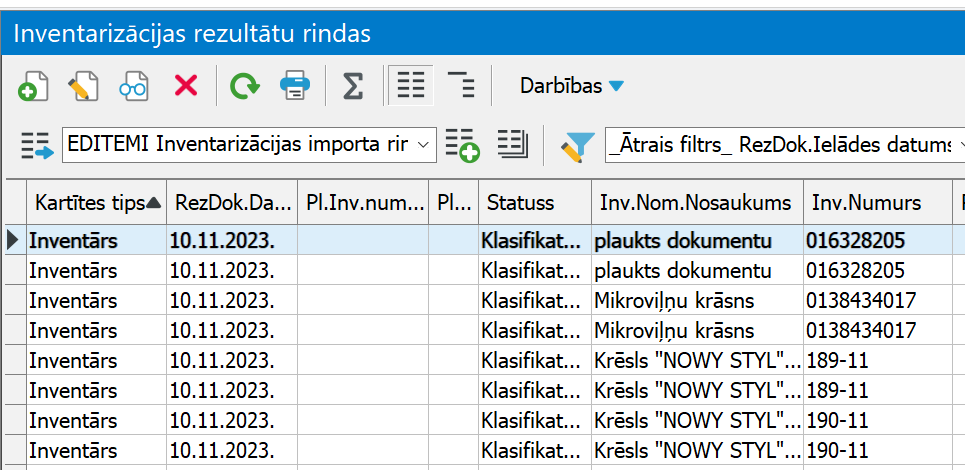965x470 pixels.
Task: Click the edit document pencil icon
Action: (x=83, y=86)
